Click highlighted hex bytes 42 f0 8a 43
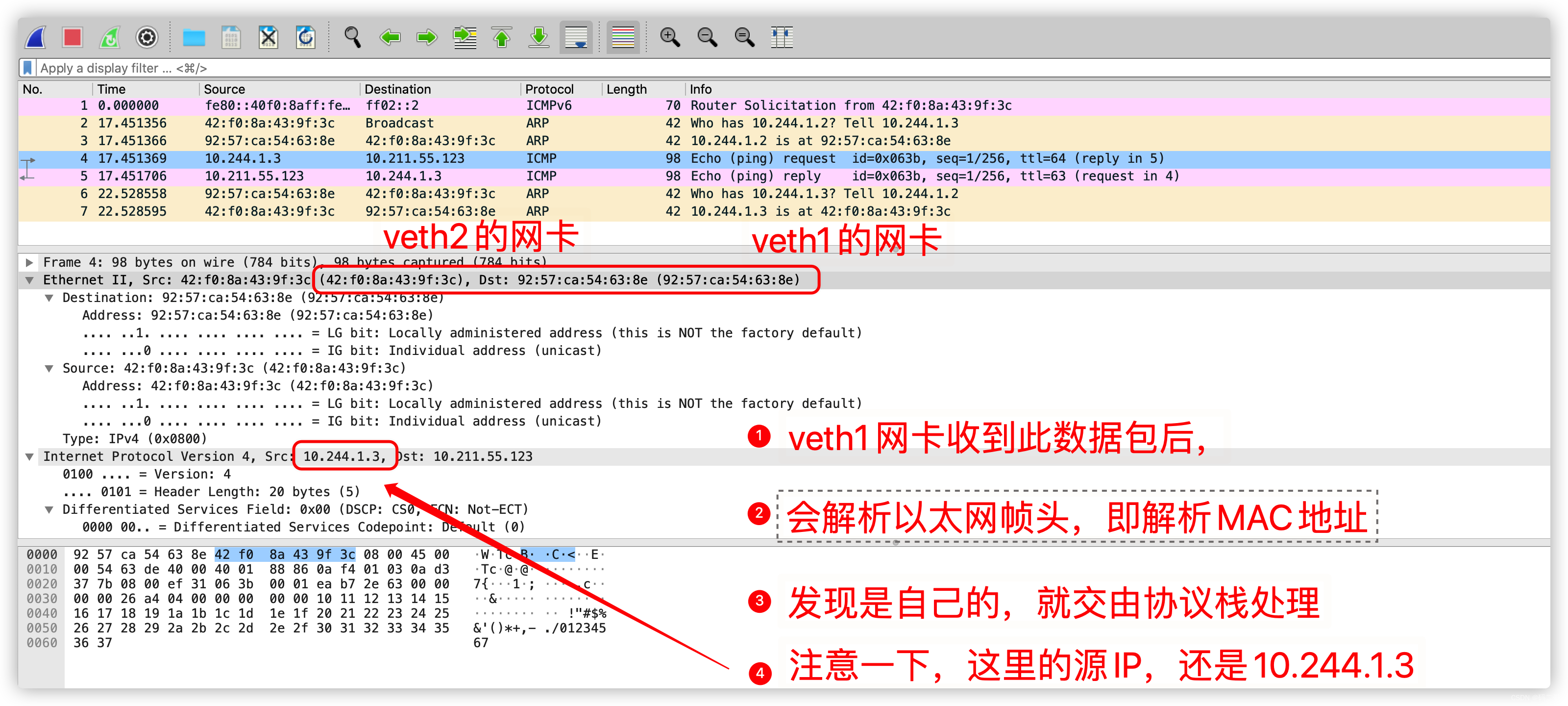 pyautogui.click(x=284, y=555)
